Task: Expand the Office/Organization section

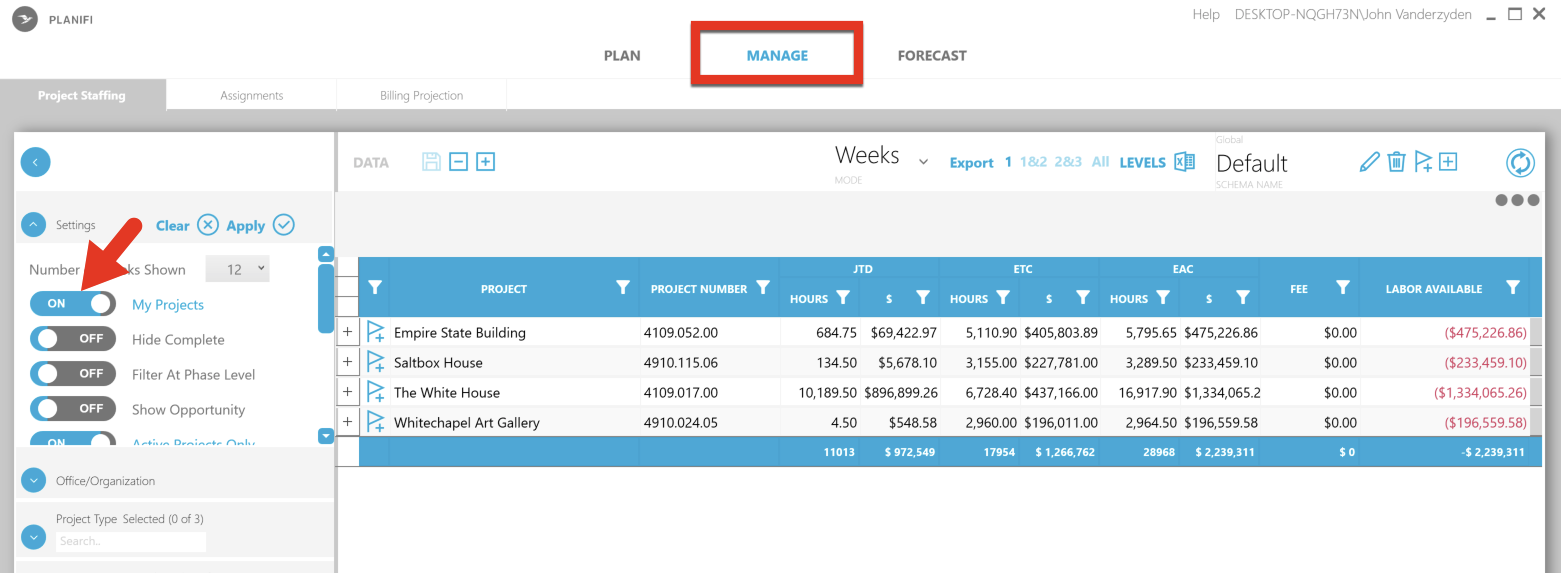Action: tap(34, 481)
